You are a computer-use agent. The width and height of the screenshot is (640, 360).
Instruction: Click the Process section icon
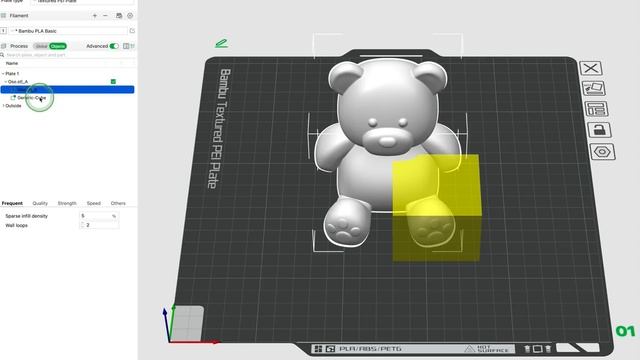[4, 46]
